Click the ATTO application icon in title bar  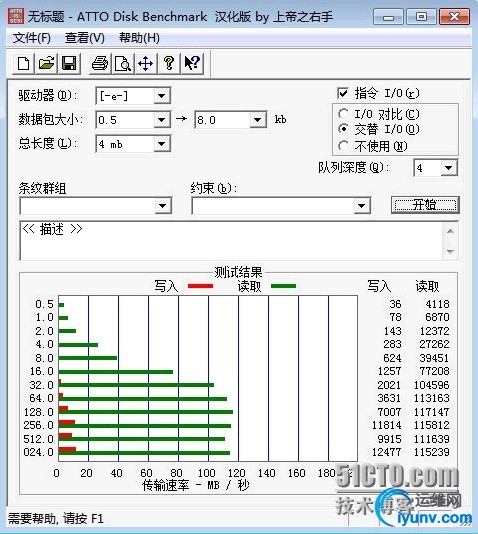click(16, 16)
